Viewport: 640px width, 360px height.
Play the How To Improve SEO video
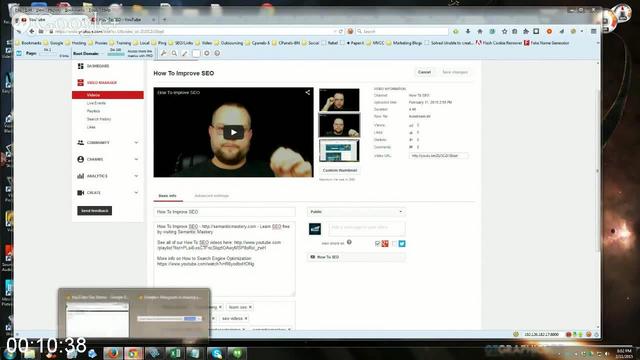click(x=233, y=132)
